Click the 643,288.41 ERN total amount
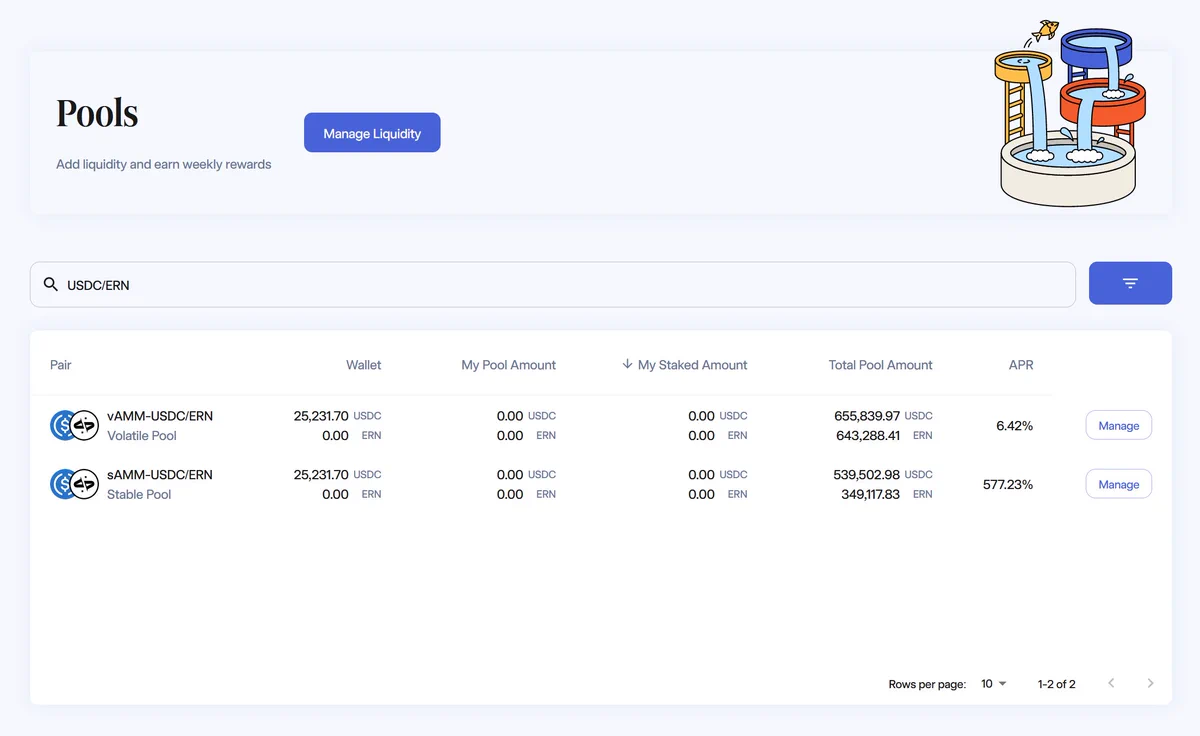 pos(883,436)
